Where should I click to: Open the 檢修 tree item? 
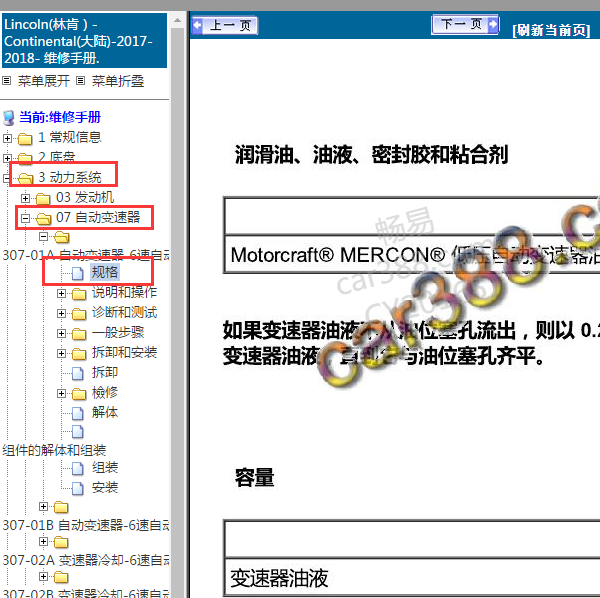[x=105, y=392]
